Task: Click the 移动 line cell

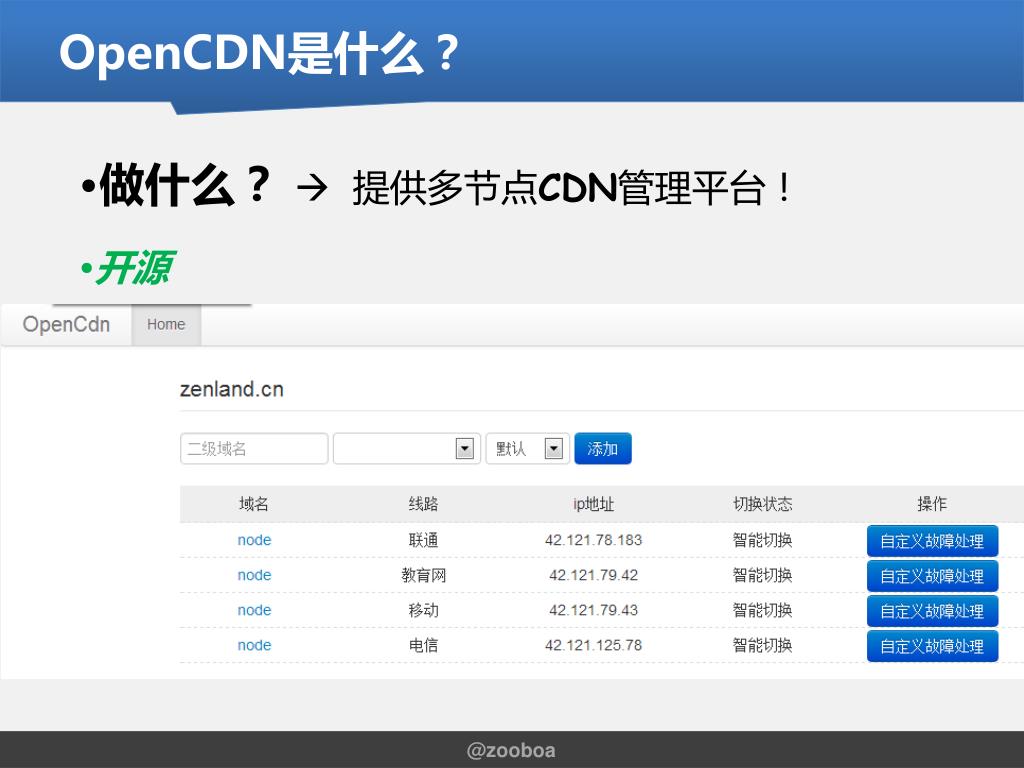Action: (423, 610)
